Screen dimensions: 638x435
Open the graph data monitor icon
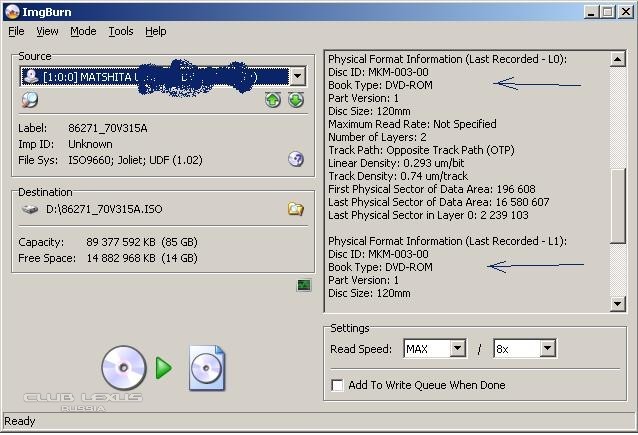click(x=304, y=285)
